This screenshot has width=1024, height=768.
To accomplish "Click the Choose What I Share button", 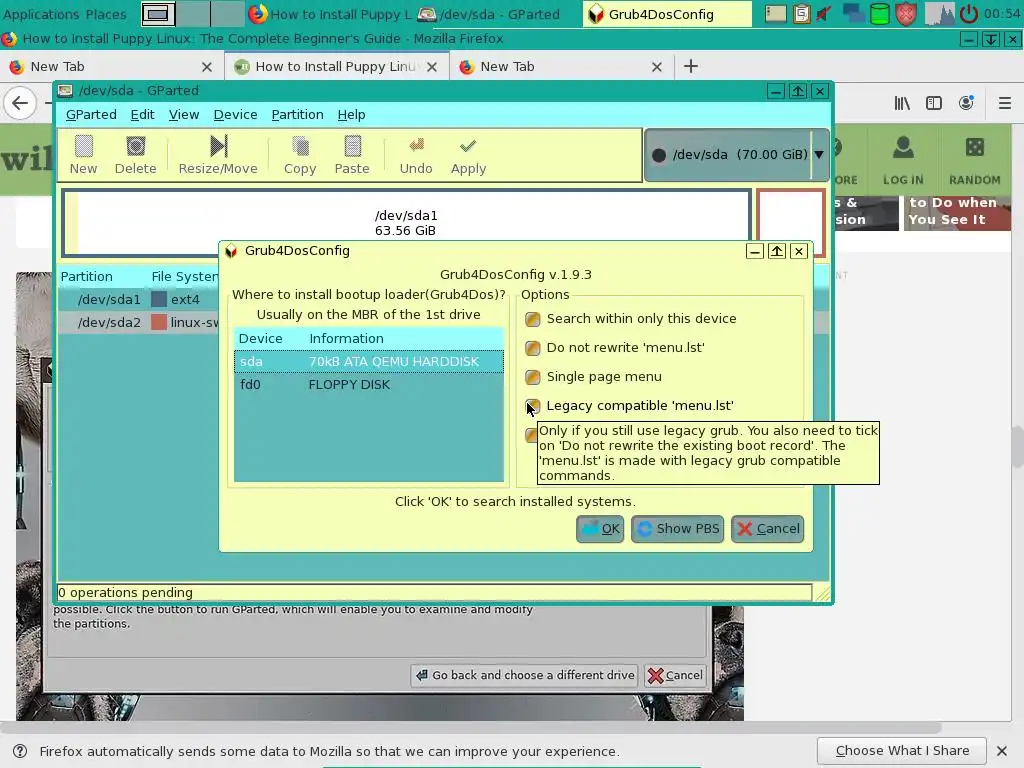I will click(902, 751).
